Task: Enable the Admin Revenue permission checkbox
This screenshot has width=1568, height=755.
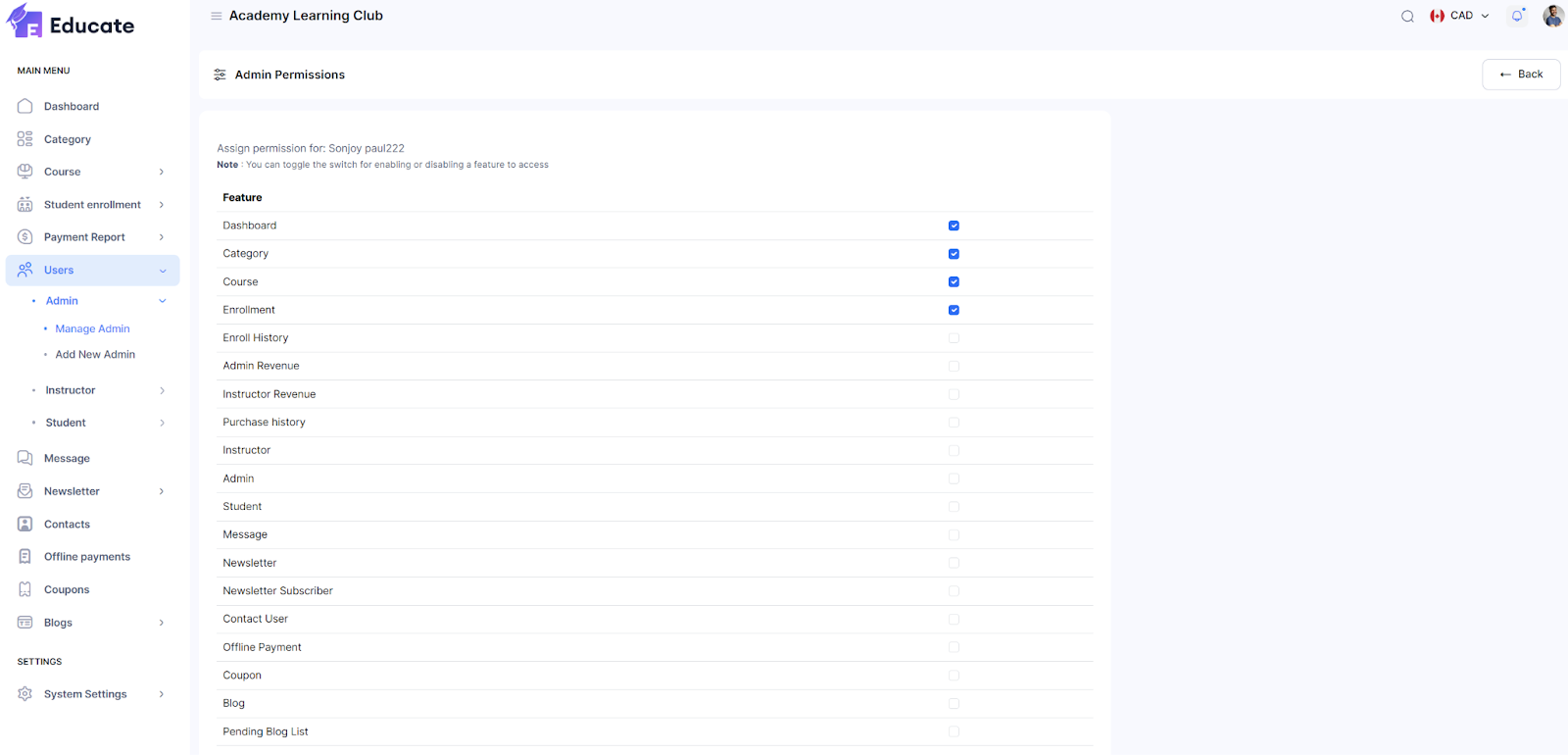Action: (954, 366)
